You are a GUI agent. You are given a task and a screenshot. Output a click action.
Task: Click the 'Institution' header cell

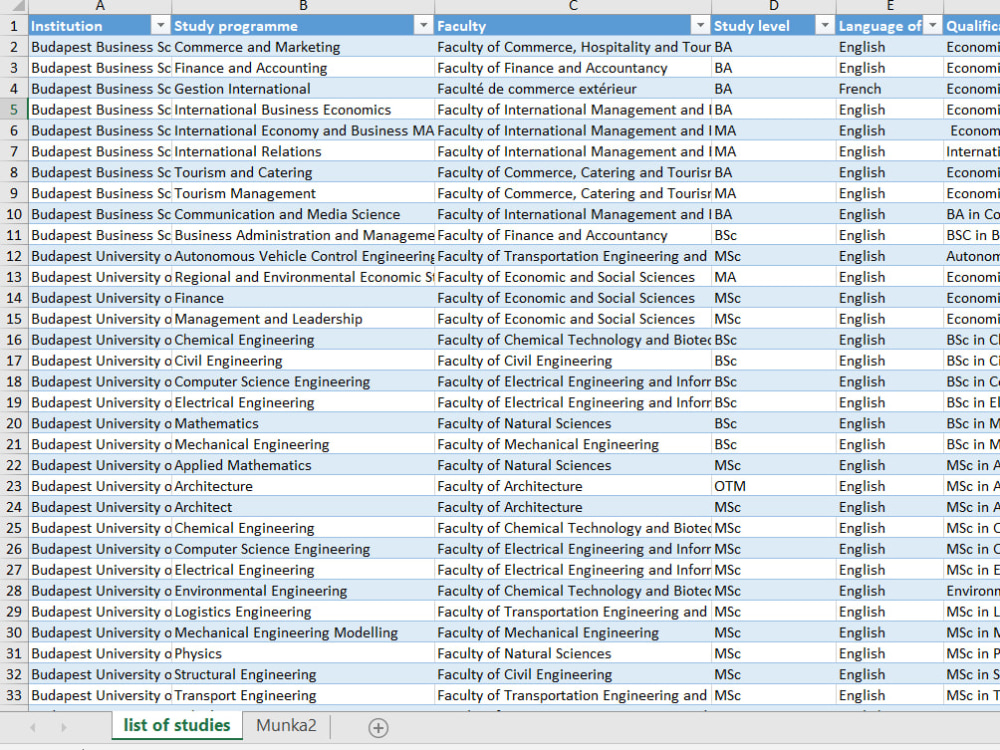point(100,26)
